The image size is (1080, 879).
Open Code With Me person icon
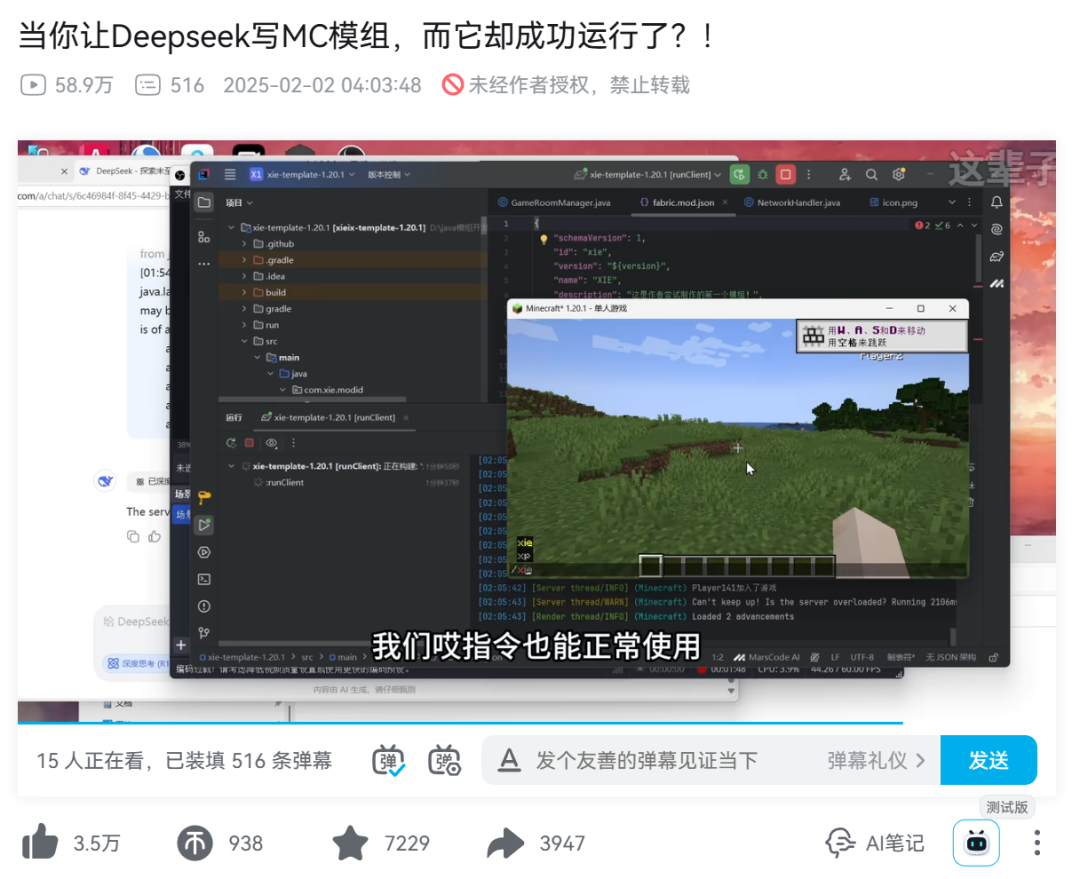click(x=844, y=174)
